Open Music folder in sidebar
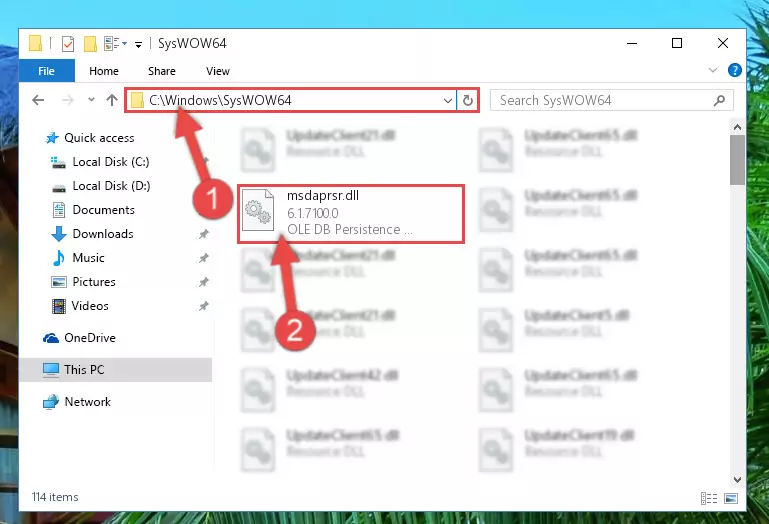The image size is (769, 524). pos(88,258)
